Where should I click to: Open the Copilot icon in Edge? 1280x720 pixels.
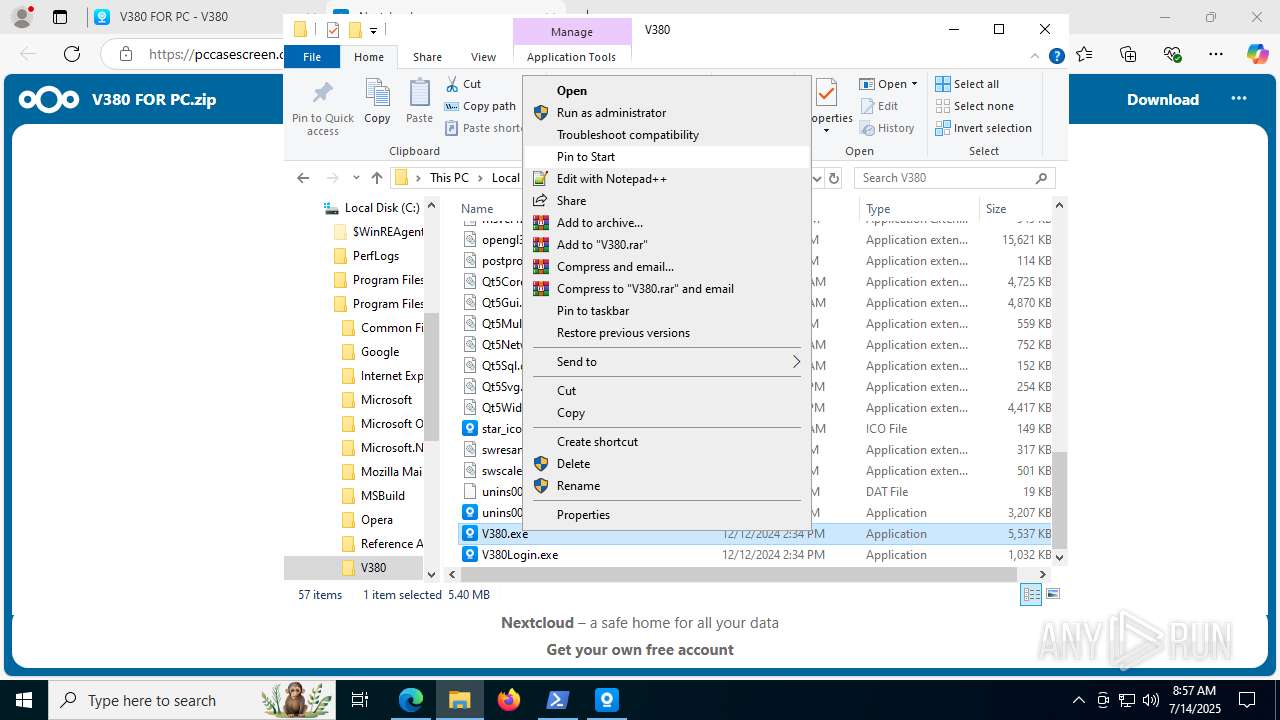pyautogui.click(x=1257, y=54)
